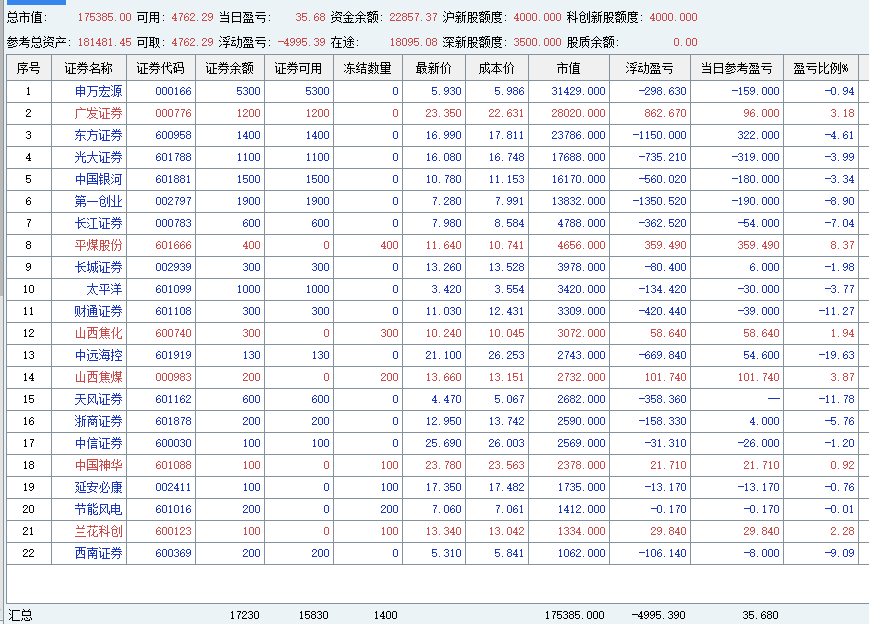Click 参考总资产 value 181481.45
This screenshot has width=869, height=624.
tap(104, 43)
